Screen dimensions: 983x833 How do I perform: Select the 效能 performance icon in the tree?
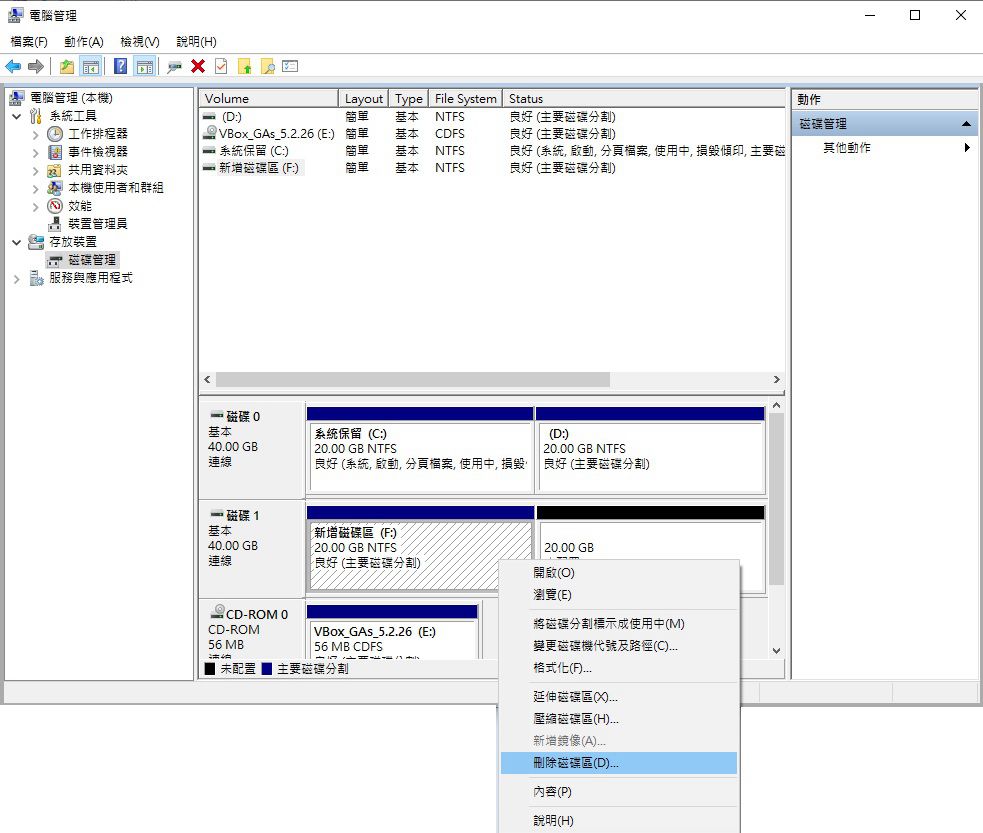55,206
